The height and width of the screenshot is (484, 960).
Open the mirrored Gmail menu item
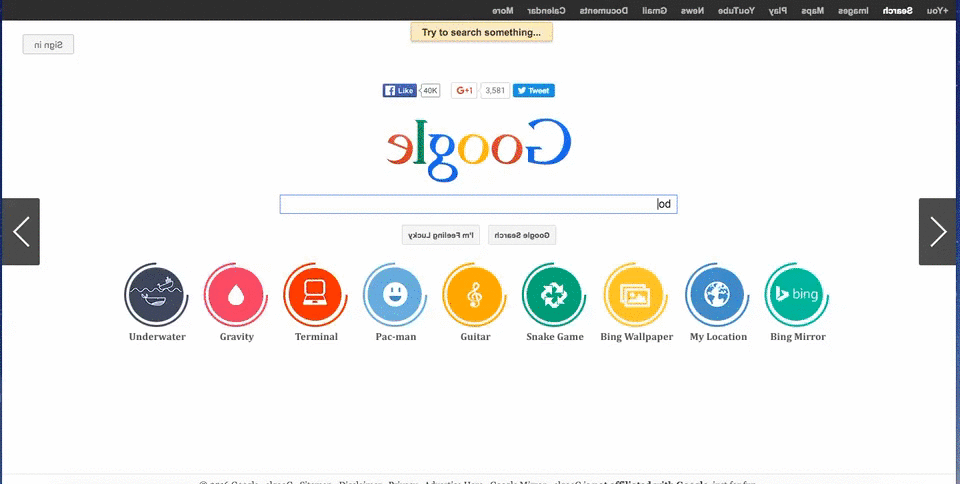point(654,10)
